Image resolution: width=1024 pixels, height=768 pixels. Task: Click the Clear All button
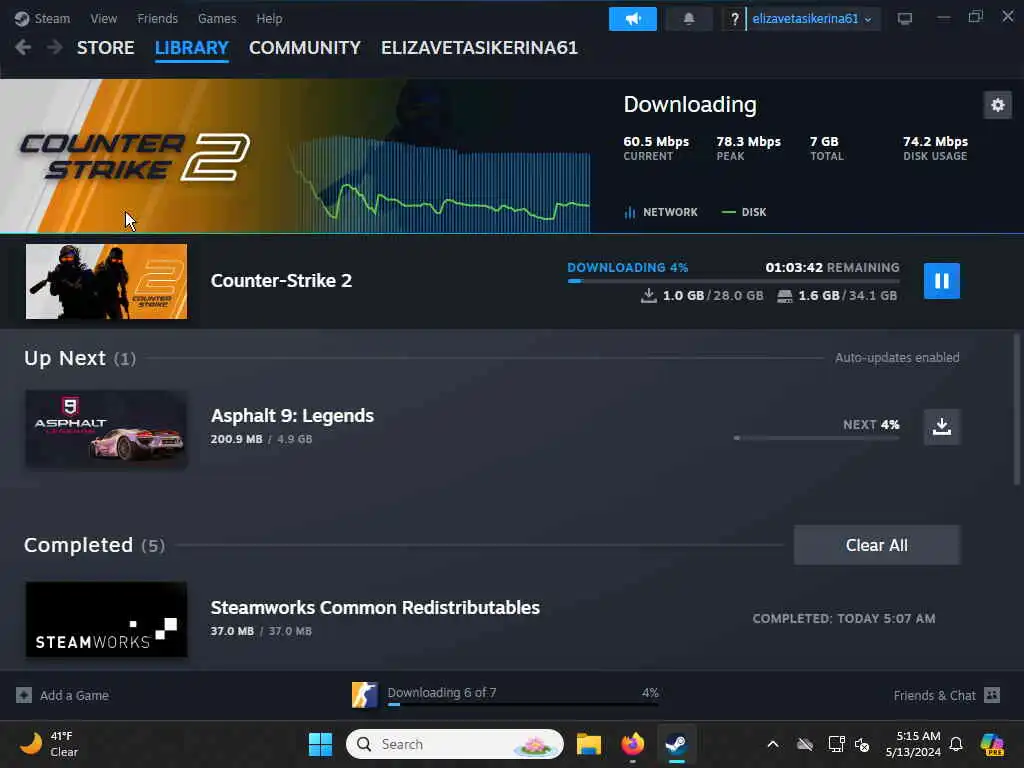(876, 545)
